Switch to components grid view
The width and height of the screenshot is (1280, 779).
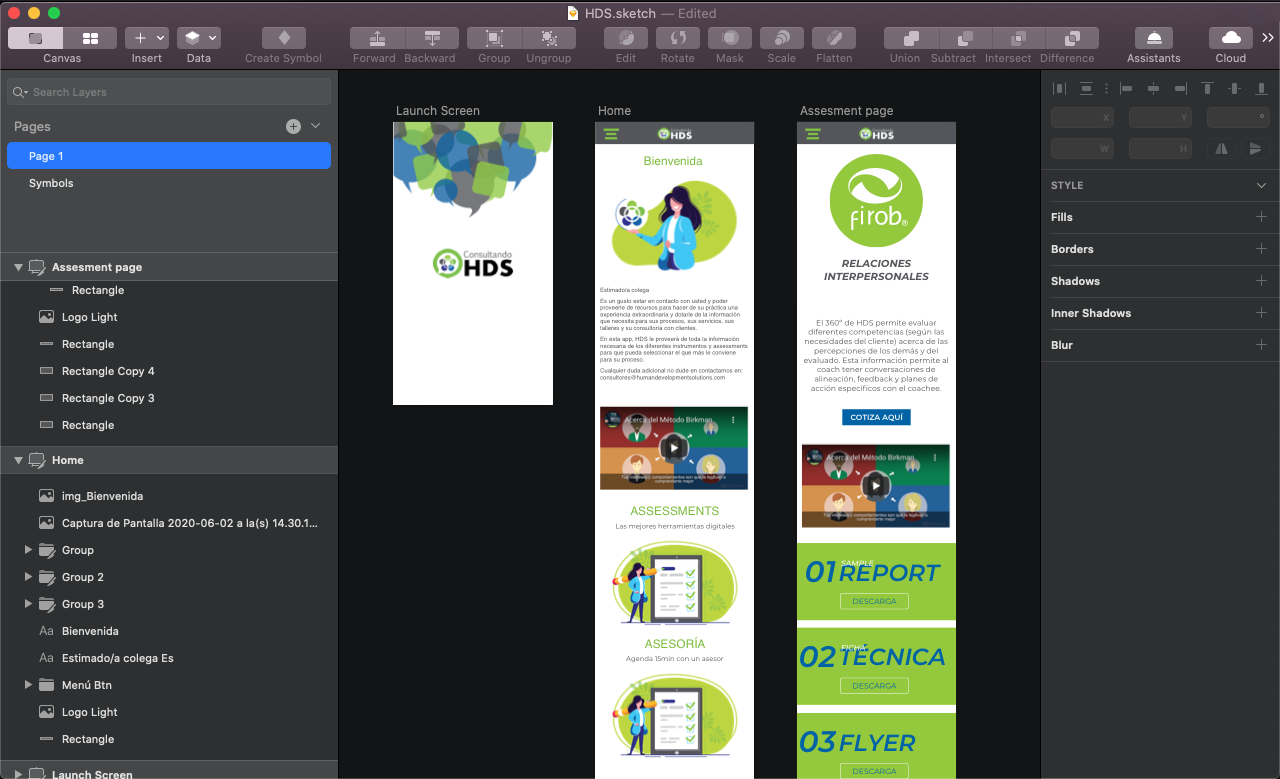(x=90, y=38)
